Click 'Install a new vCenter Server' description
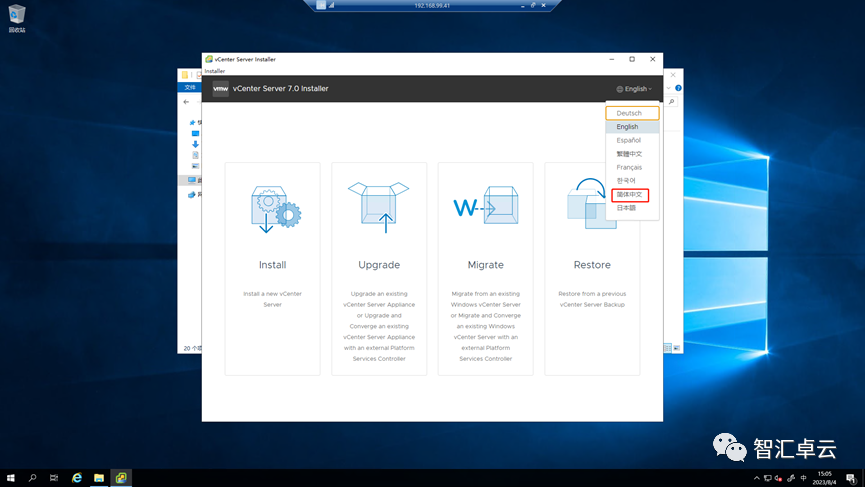Screen dimensions: 865x487 pos(273,299)
